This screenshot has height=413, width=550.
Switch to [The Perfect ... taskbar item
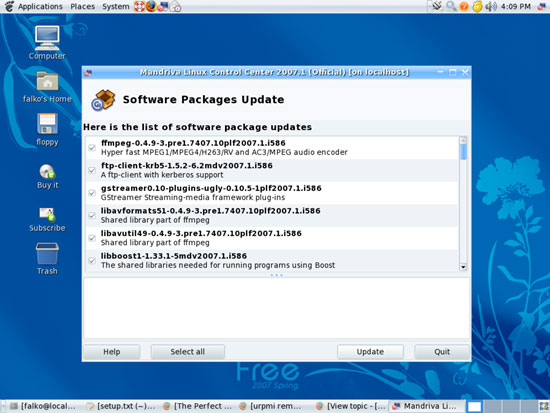(197, 406)
